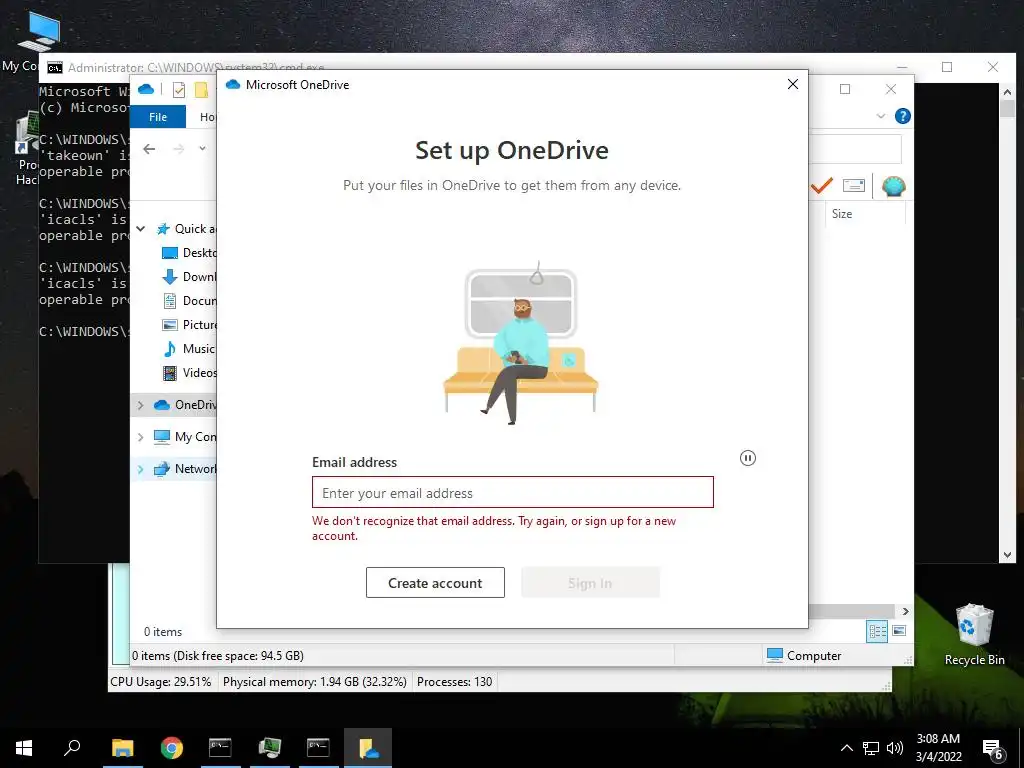The image size is (1024, 768).
Task: Click the Create account button
Action: (435, 583)
